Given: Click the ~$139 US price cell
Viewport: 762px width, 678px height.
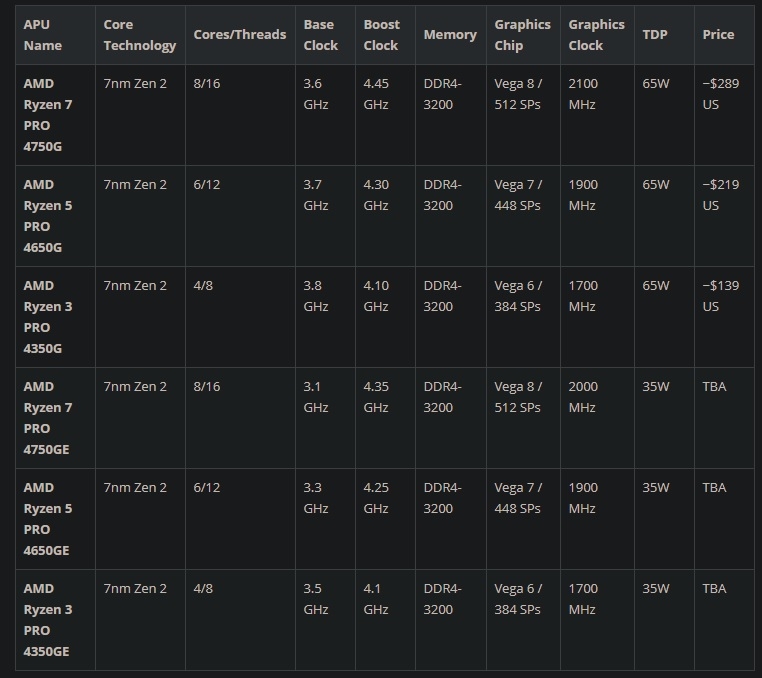Looking at the screenshot, I should (x=721, y=296).
